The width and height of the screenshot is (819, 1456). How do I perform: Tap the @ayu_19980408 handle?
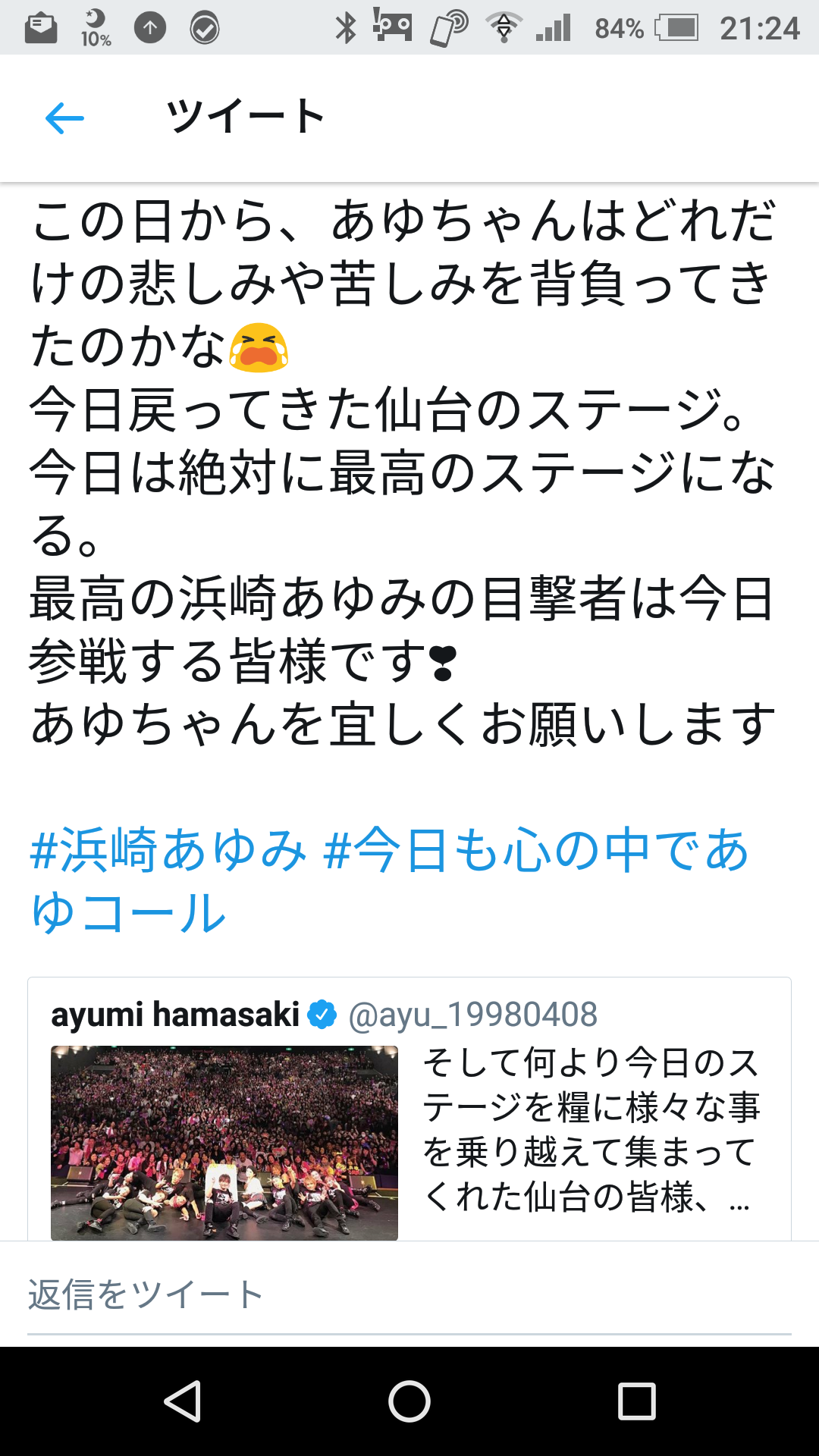[x=472, y=1015]
